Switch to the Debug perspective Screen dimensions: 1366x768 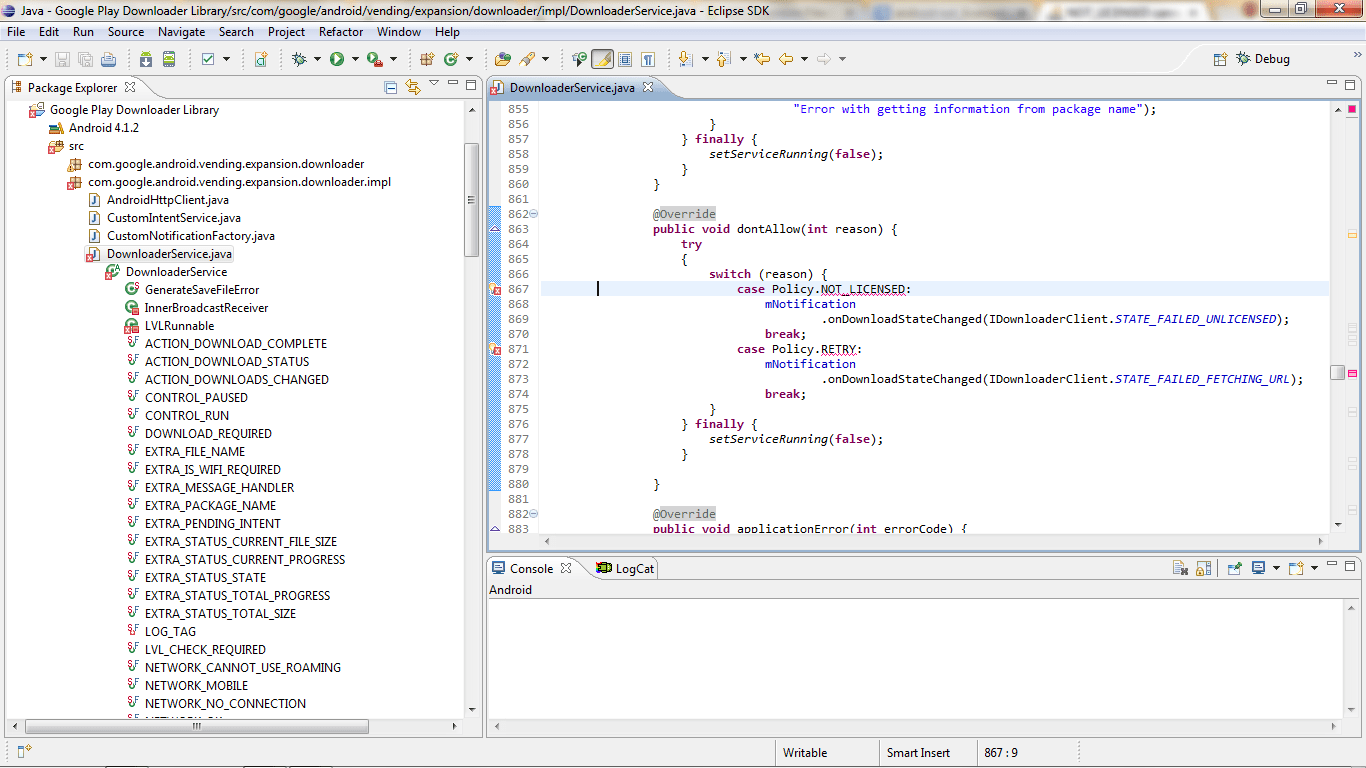pyautogui.click(x=1263, y=59)
